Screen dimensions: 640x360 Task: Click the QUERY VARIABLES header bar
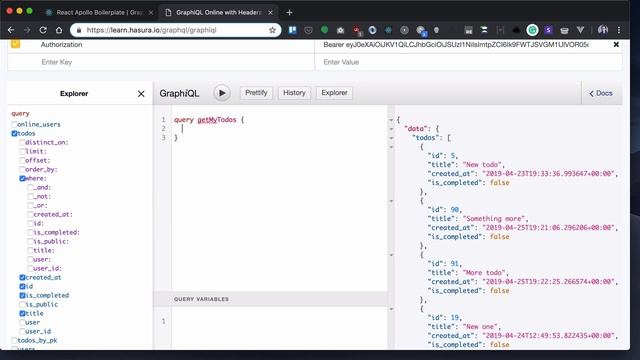click(x=270, y=299)
